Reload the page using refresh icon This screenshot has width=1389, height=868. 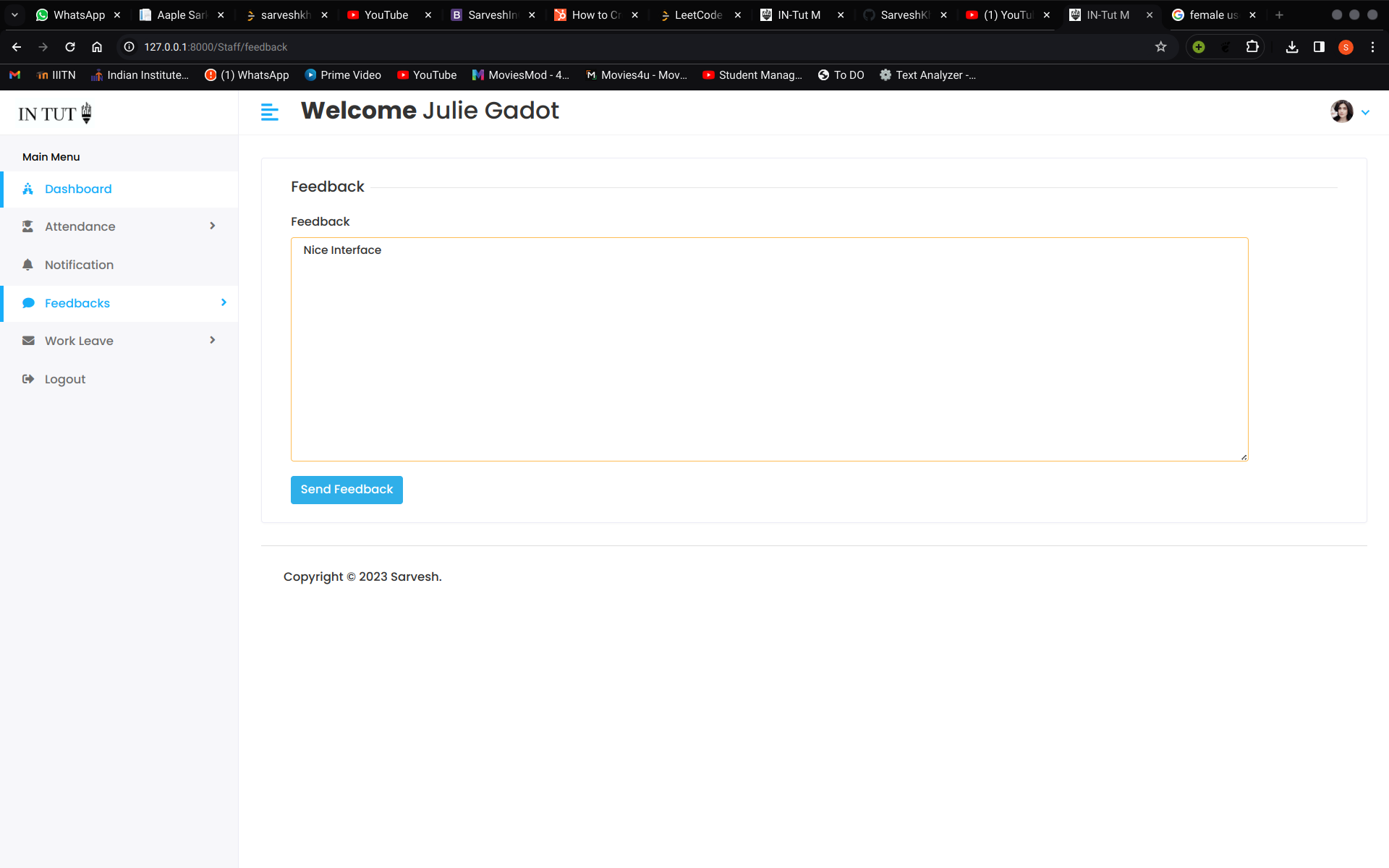(70, 47)
